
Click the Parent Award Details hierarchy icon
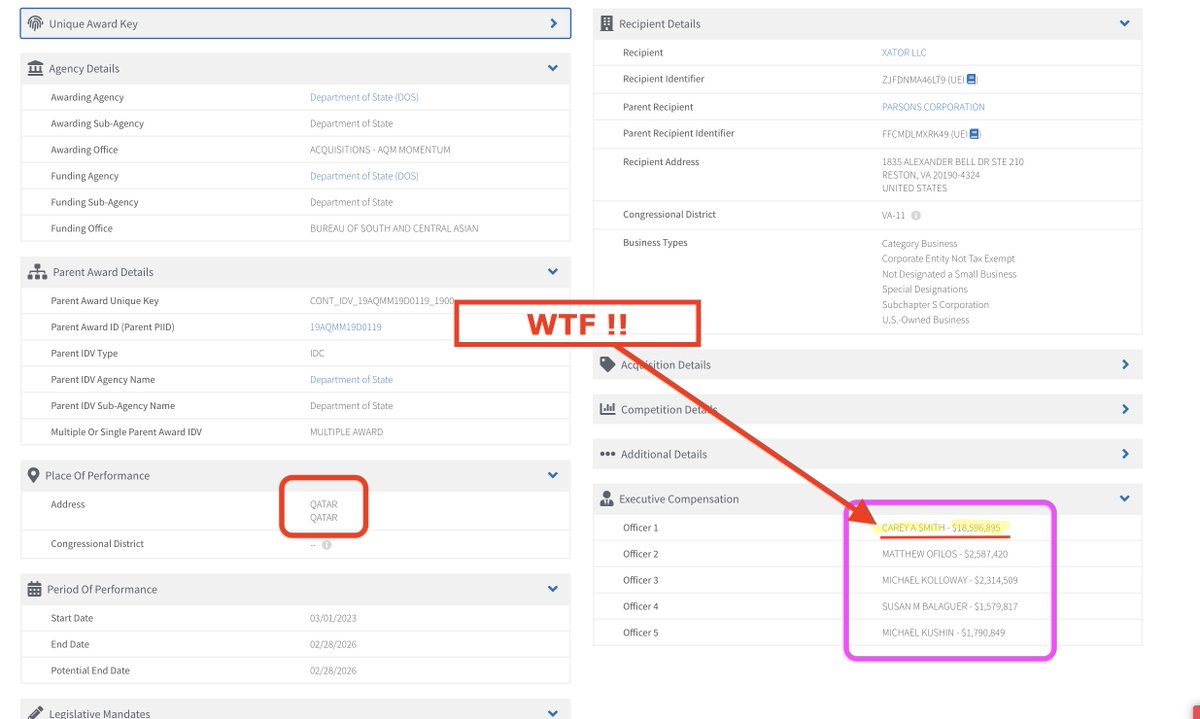(x=38, y=271)
